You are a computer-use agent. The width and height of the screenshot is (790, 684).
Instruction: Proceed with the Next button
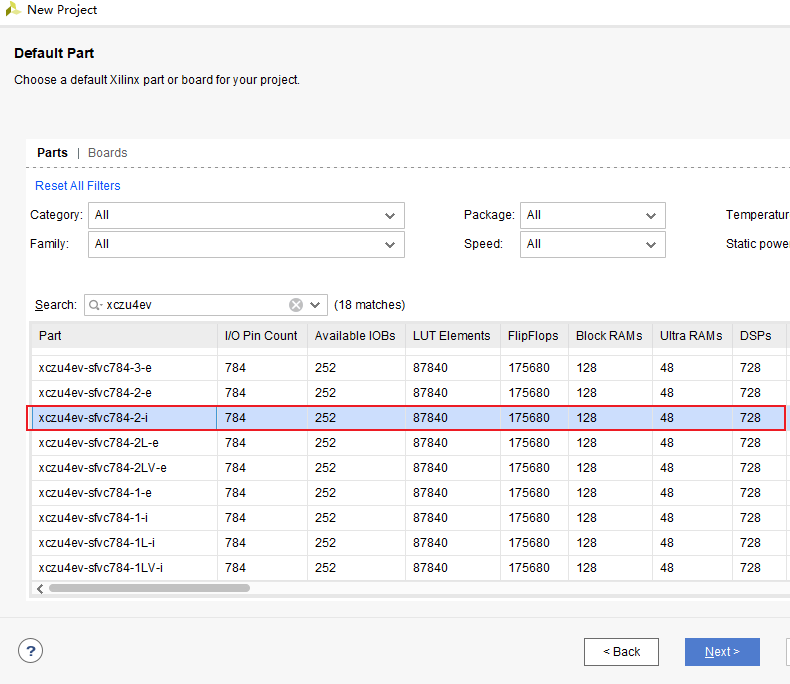pos(722,652)
